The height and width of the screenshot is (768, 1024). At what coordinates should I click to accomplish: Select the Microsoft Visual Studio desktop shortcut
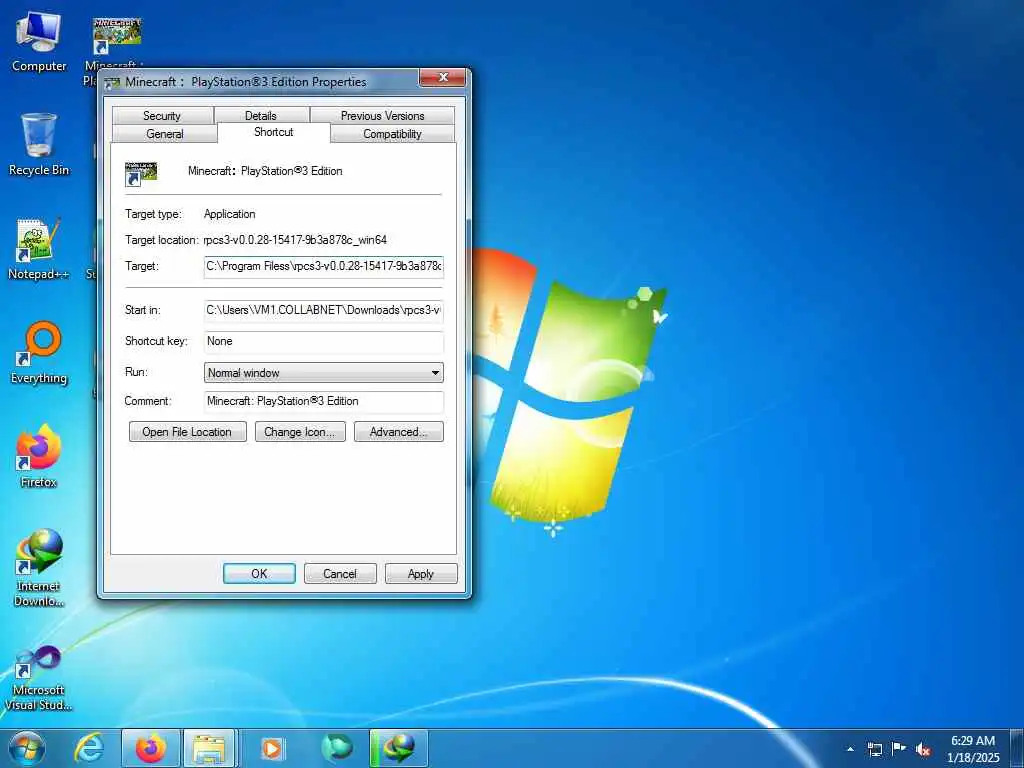pyautogui.click(x=39, y=678)
